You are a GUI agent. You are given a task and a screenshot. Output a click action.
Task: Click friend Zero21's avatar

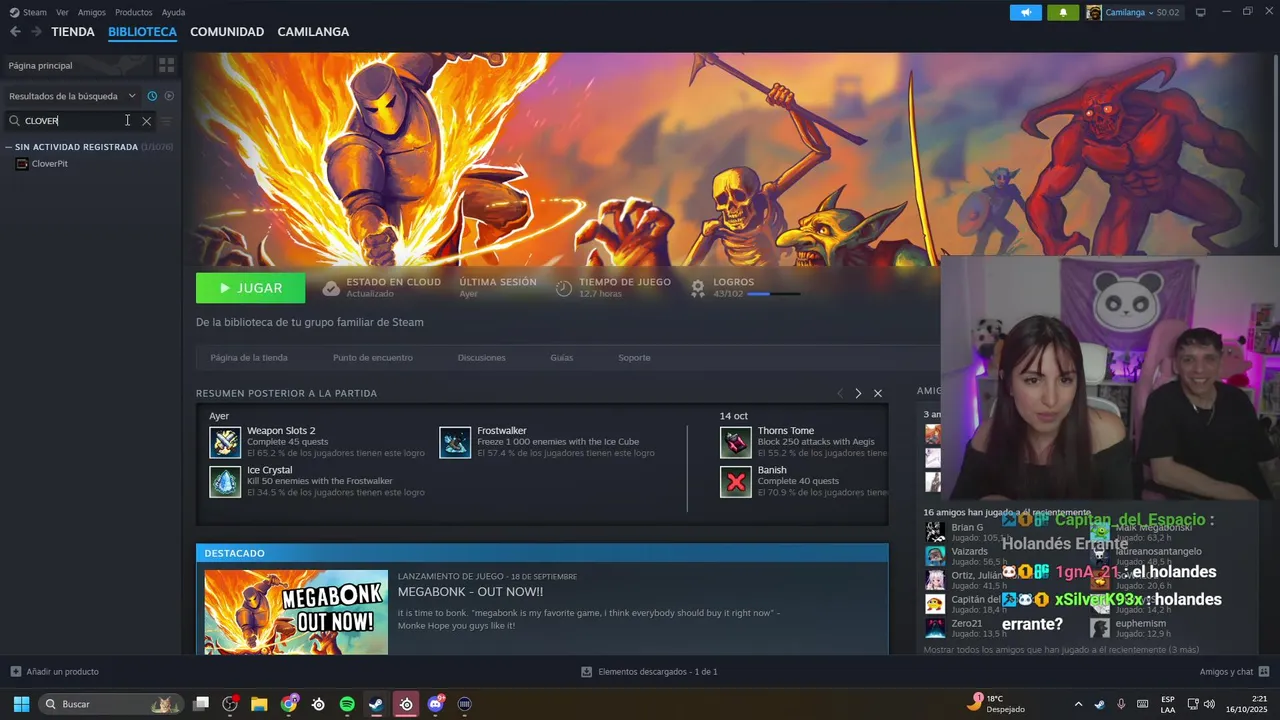935,628
